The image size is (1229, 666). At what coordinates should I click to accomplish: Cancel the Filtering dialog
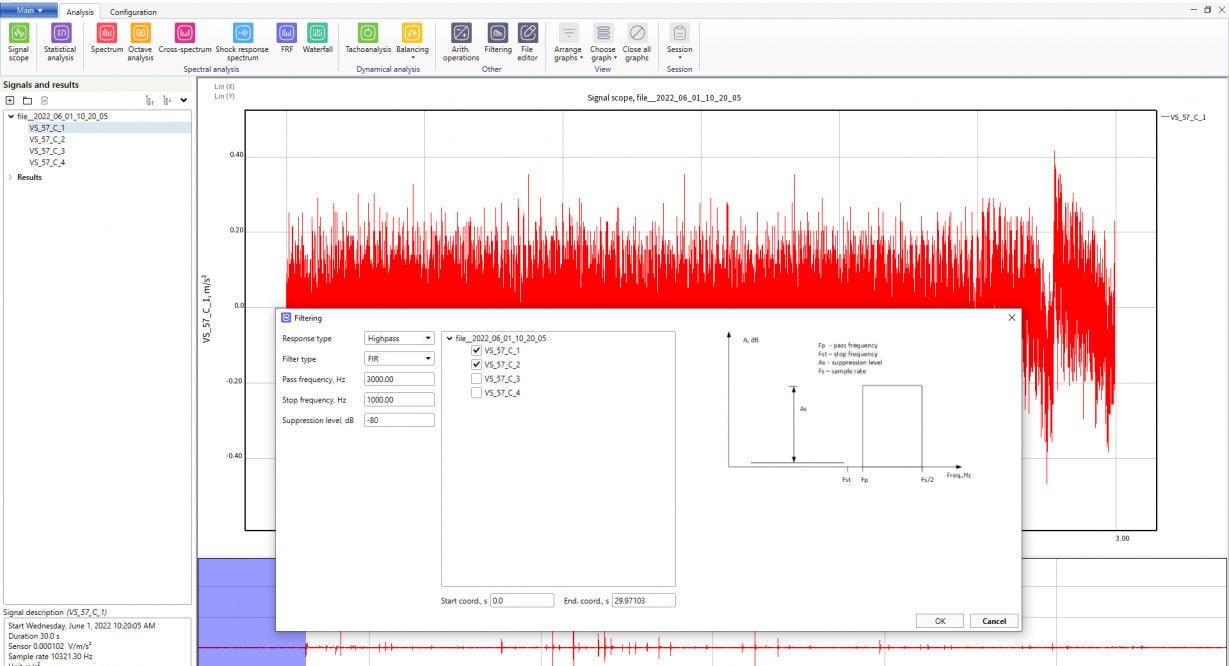coord(993,620)
